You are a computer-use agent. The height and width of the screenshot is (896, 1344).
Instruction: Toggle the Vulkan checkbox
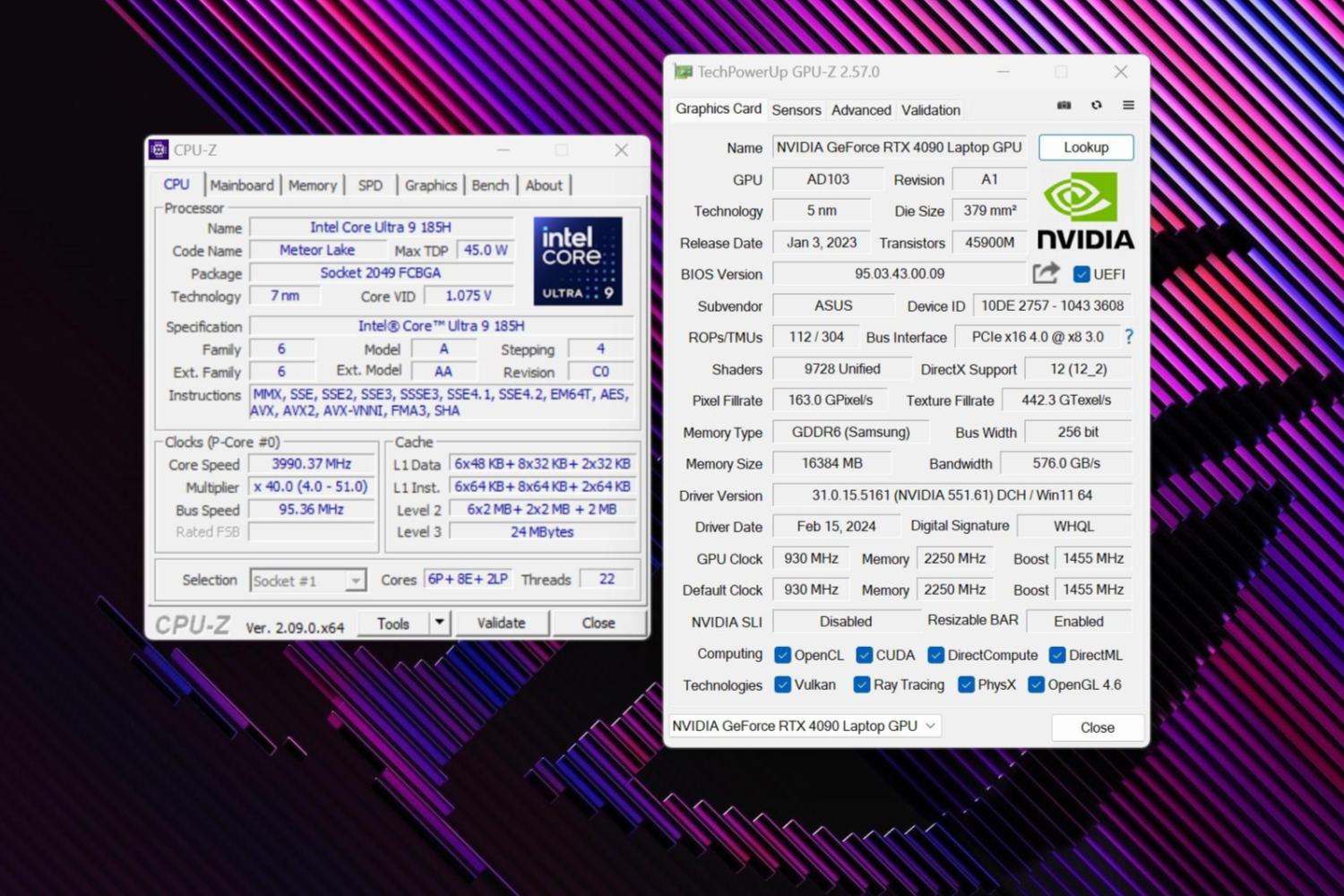[782, 685]
